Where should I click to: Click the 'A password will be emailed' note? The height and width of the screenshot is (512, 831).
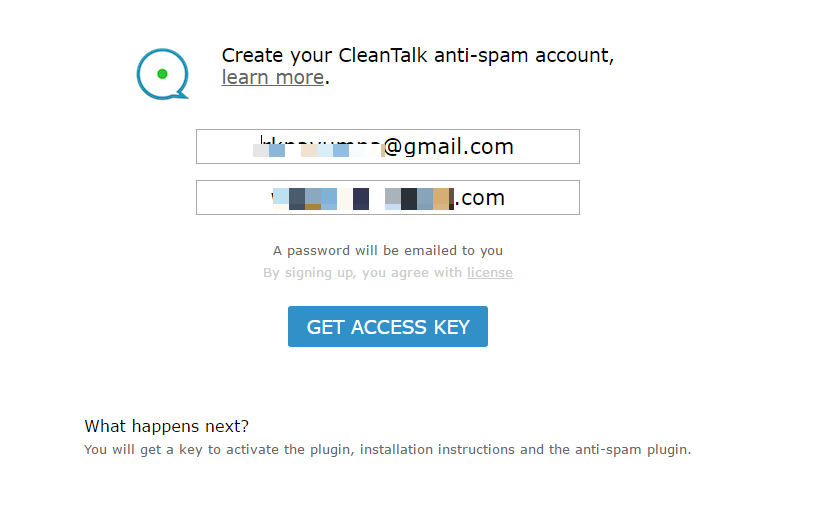click(x=388, y=251)
